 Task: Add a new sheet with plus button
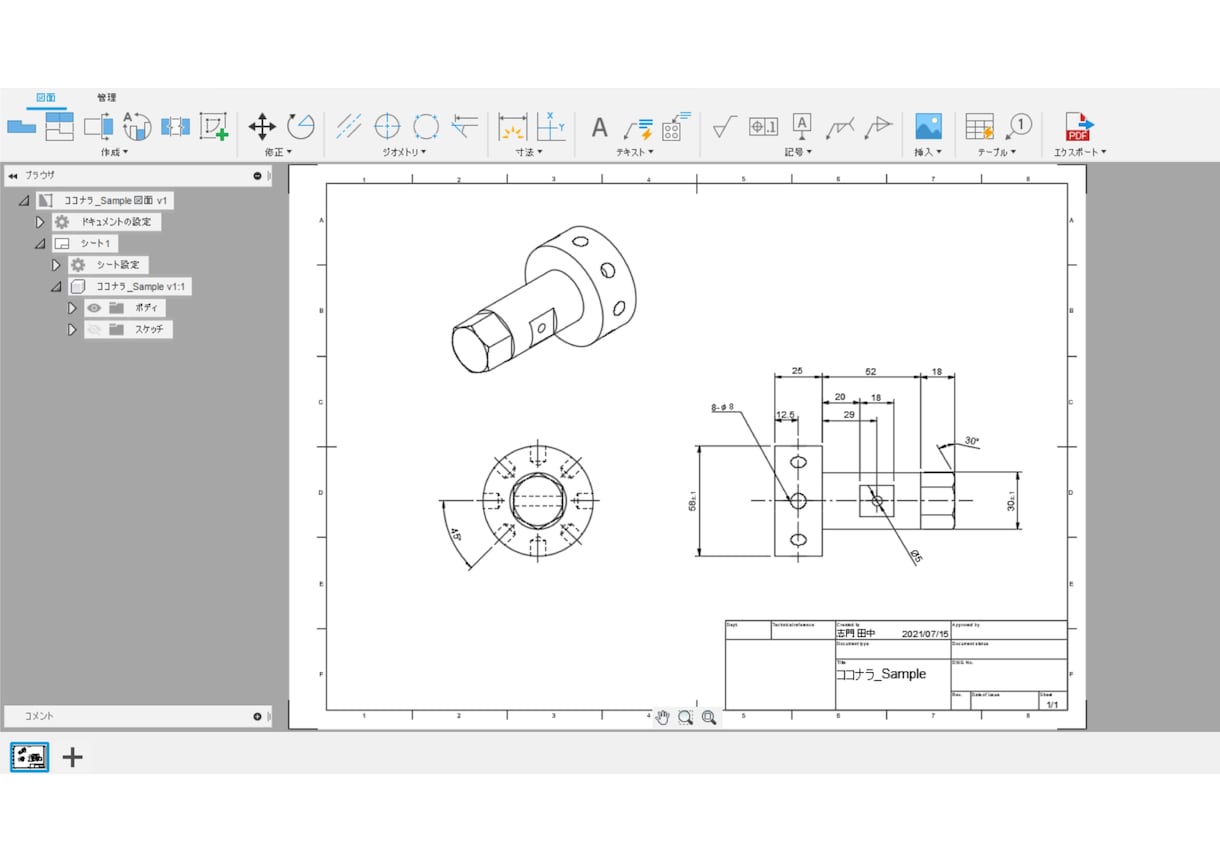[72, 757]
